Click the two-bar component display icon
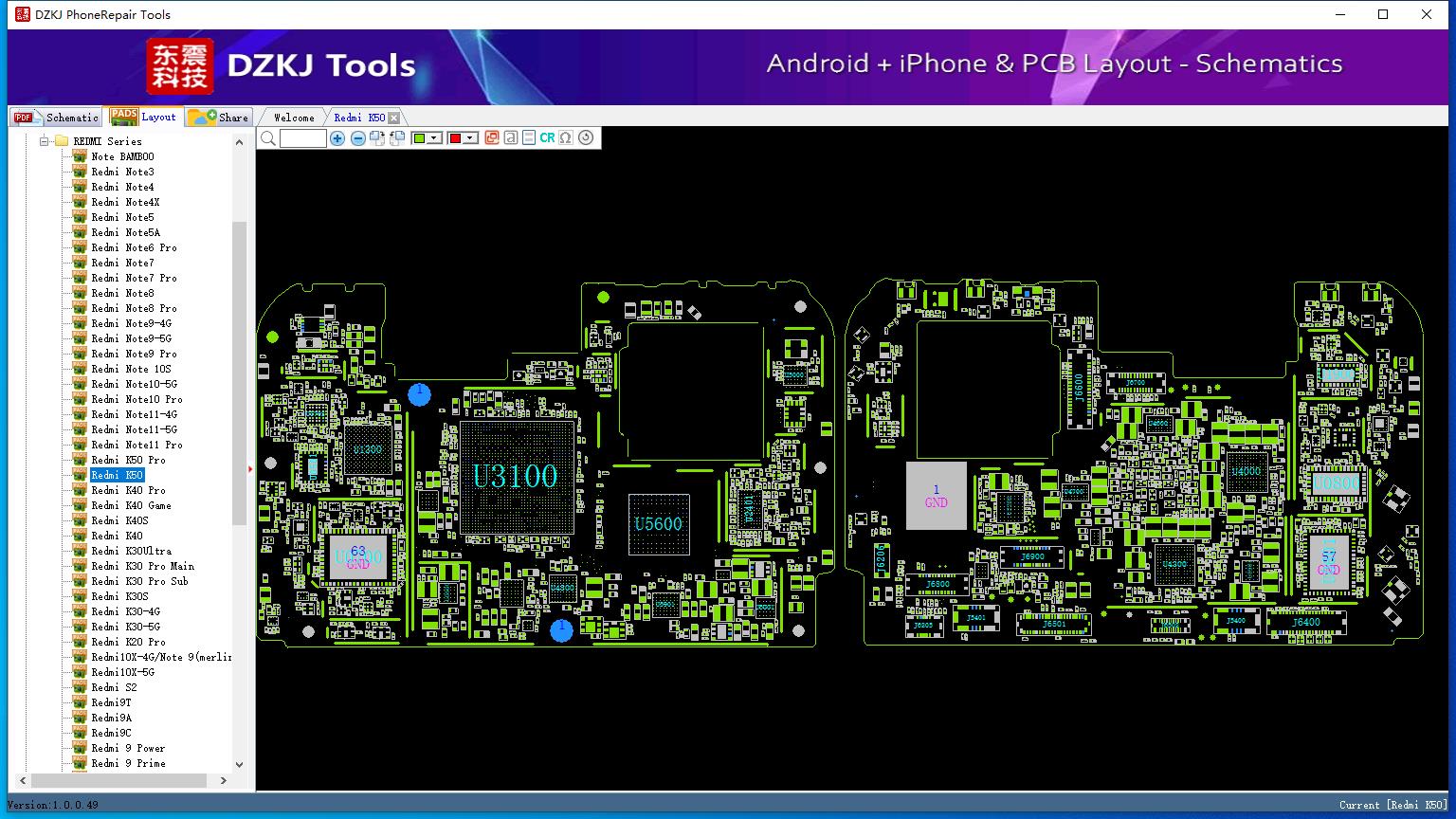This screenshot has height=819, width=1456. (x=529, y=138)
